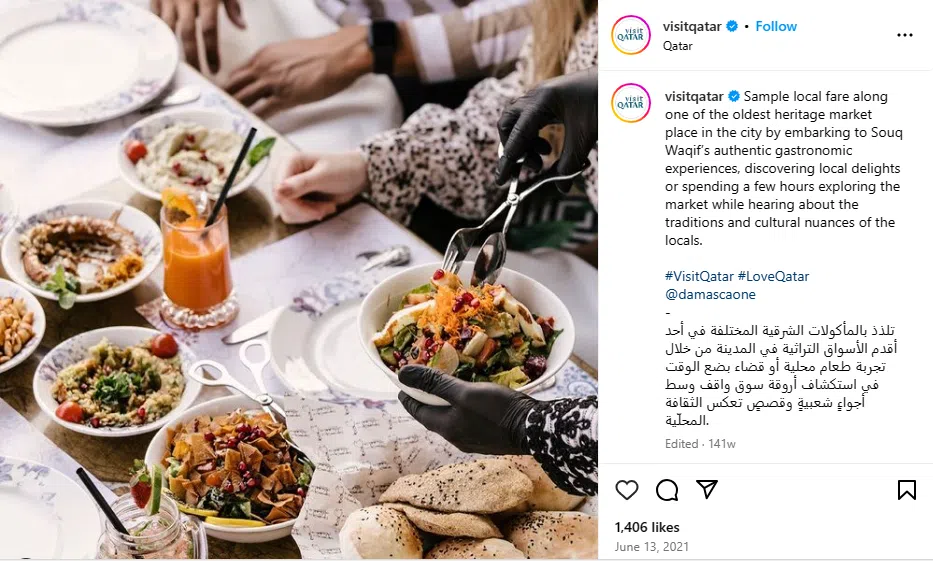The image size is (933, 561).
Task: View the 1,406 likes list
Action: (x=647, y=527)
